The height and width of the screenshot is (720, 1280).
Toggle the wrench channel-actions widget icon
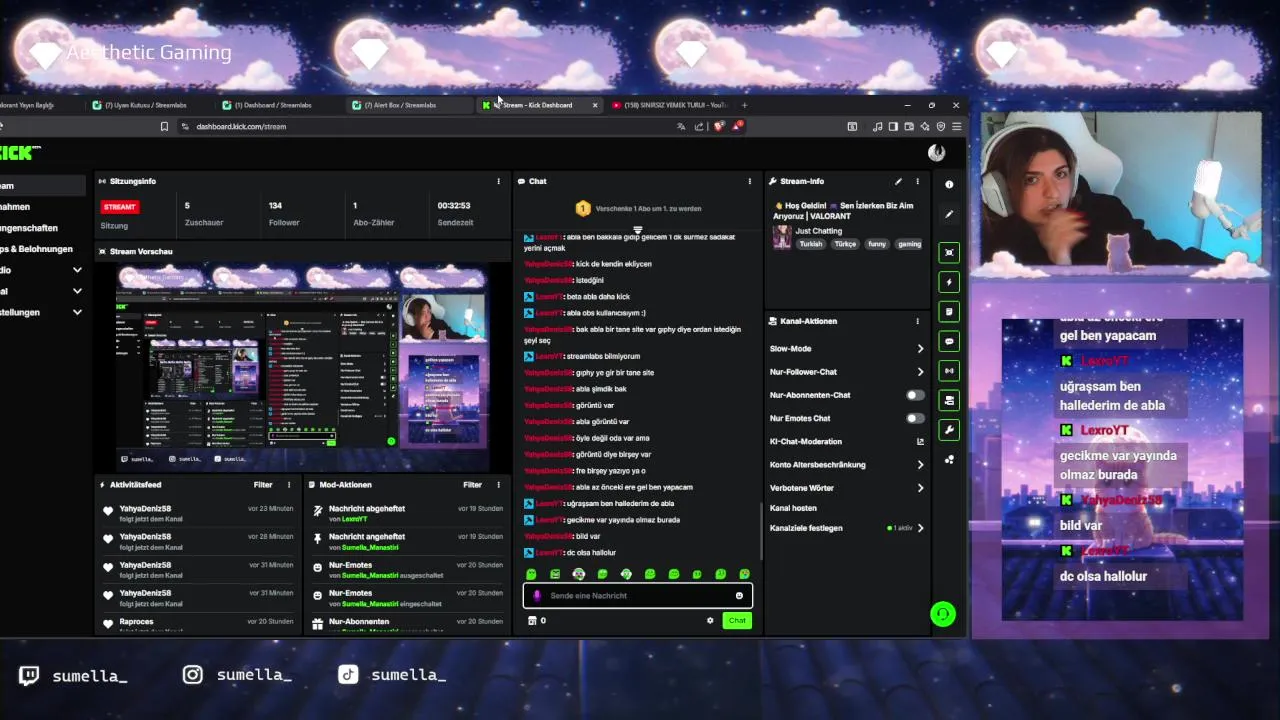point(949,430)
